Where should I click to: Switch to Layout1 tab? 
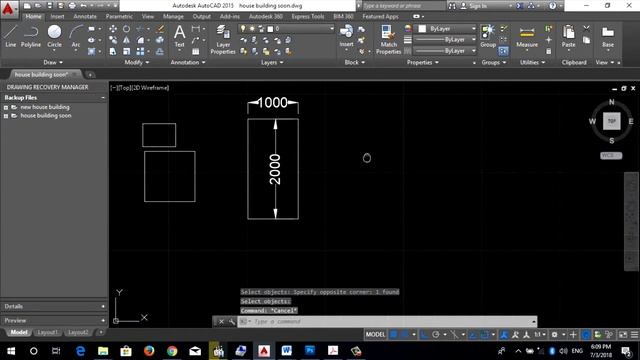coord(47,332)
